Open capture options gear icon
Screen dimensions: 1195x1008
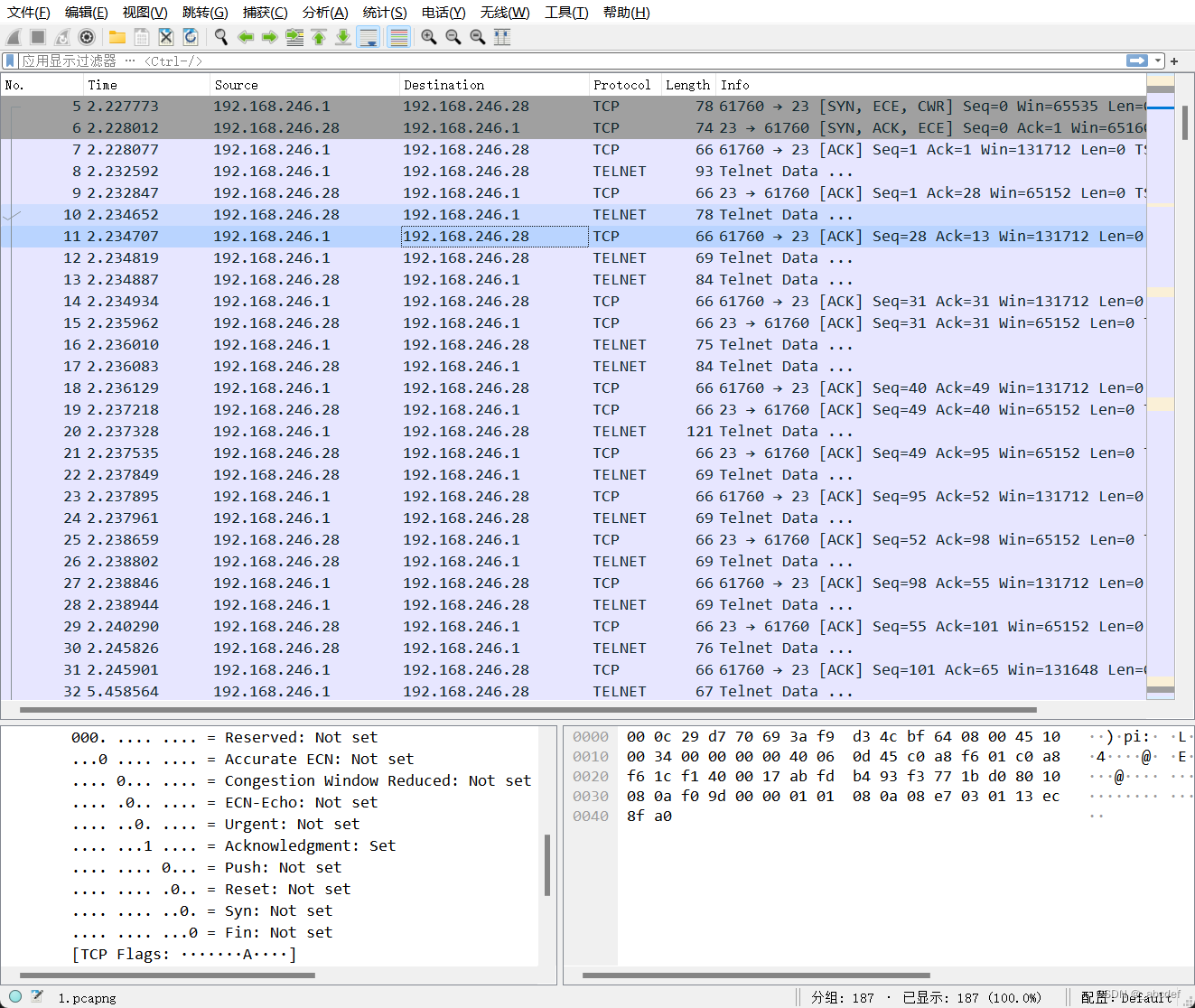click(x=87, y=37)
